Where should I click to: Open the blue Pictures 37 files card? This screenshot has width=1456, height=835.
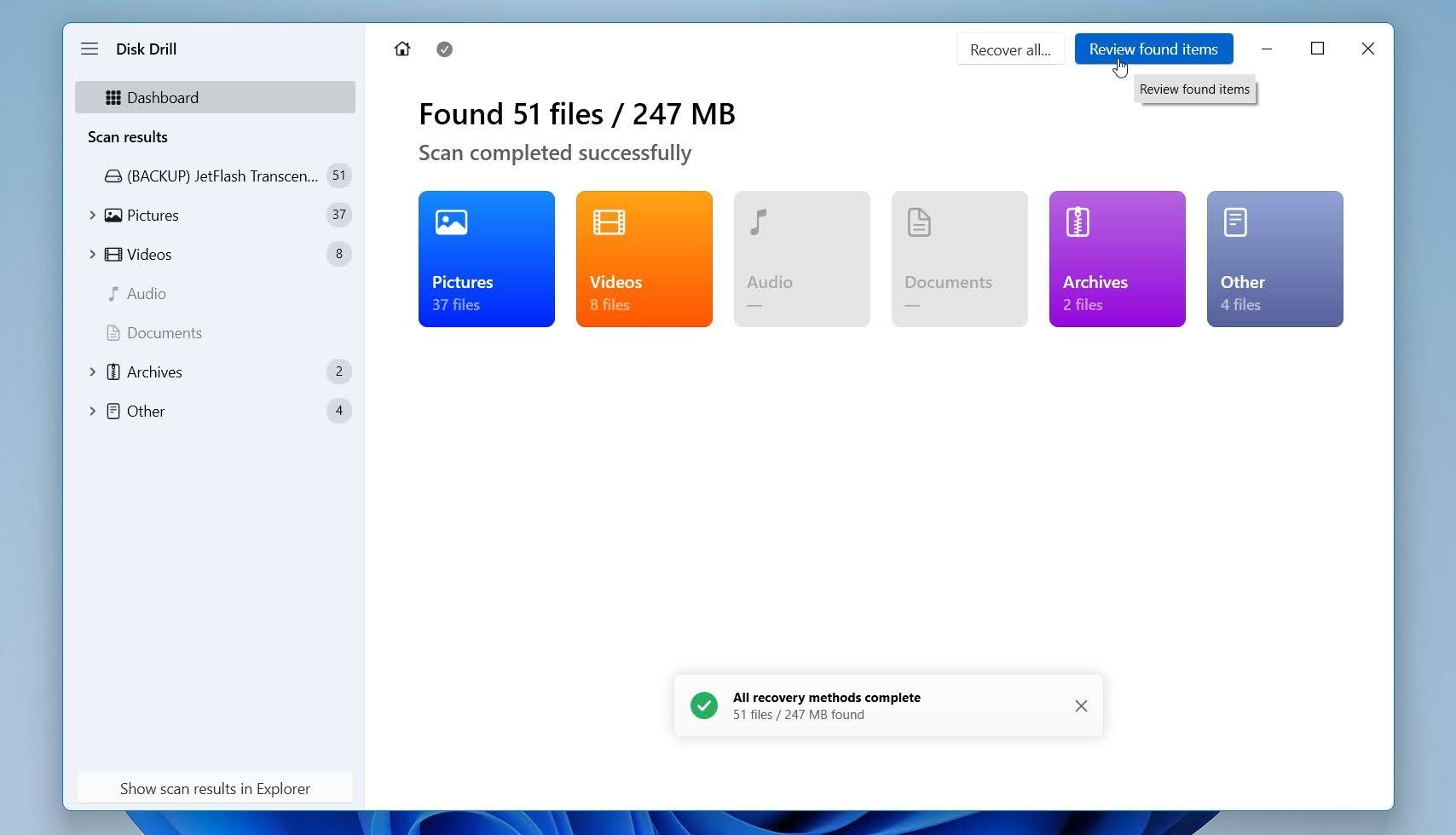487,259
